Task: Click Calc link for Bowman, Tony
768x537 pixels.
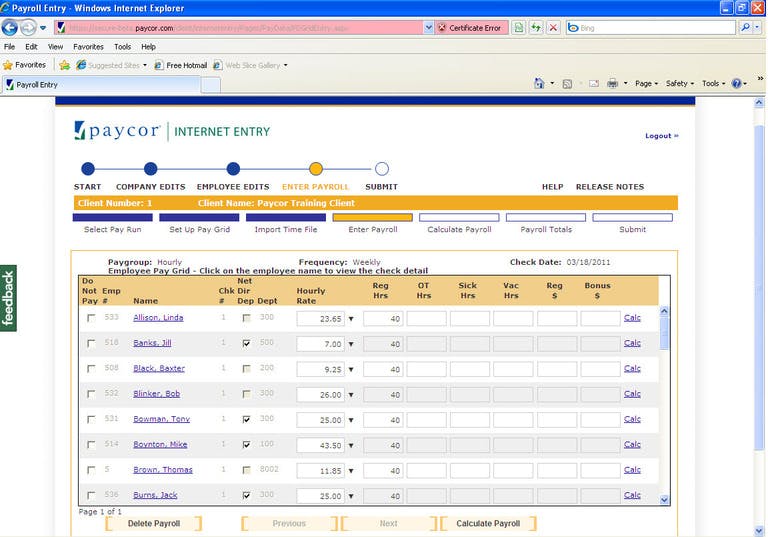Action: click(632, 419)
